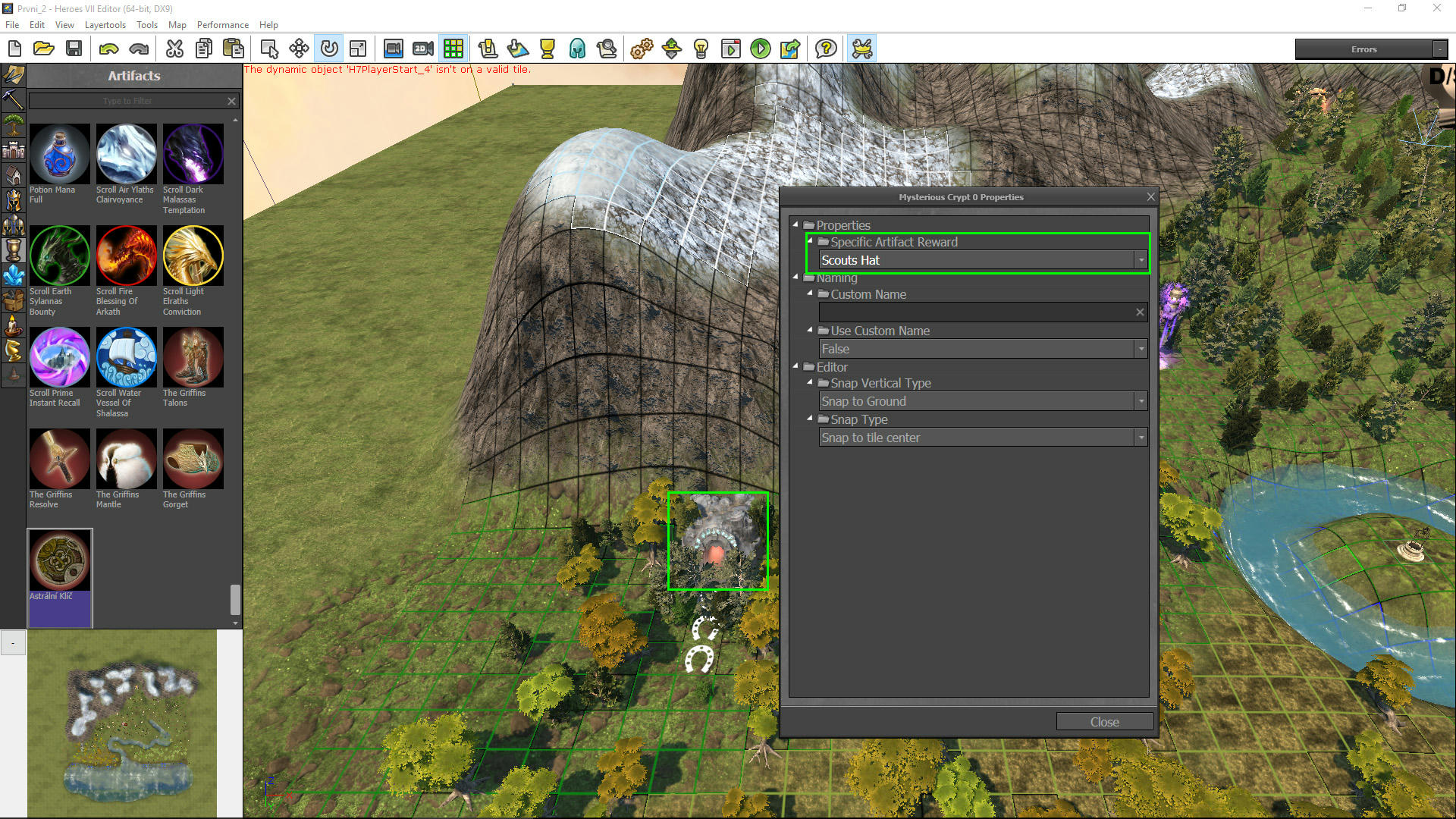1456x819 pixels.
Task: Collapse the Properties tree group
Action: (x=795, y=224)
